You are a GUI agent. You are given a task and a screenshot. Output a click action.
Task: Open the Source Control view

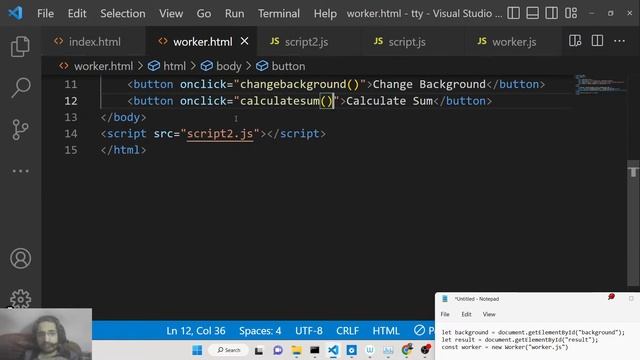click(x=20, y=129)
